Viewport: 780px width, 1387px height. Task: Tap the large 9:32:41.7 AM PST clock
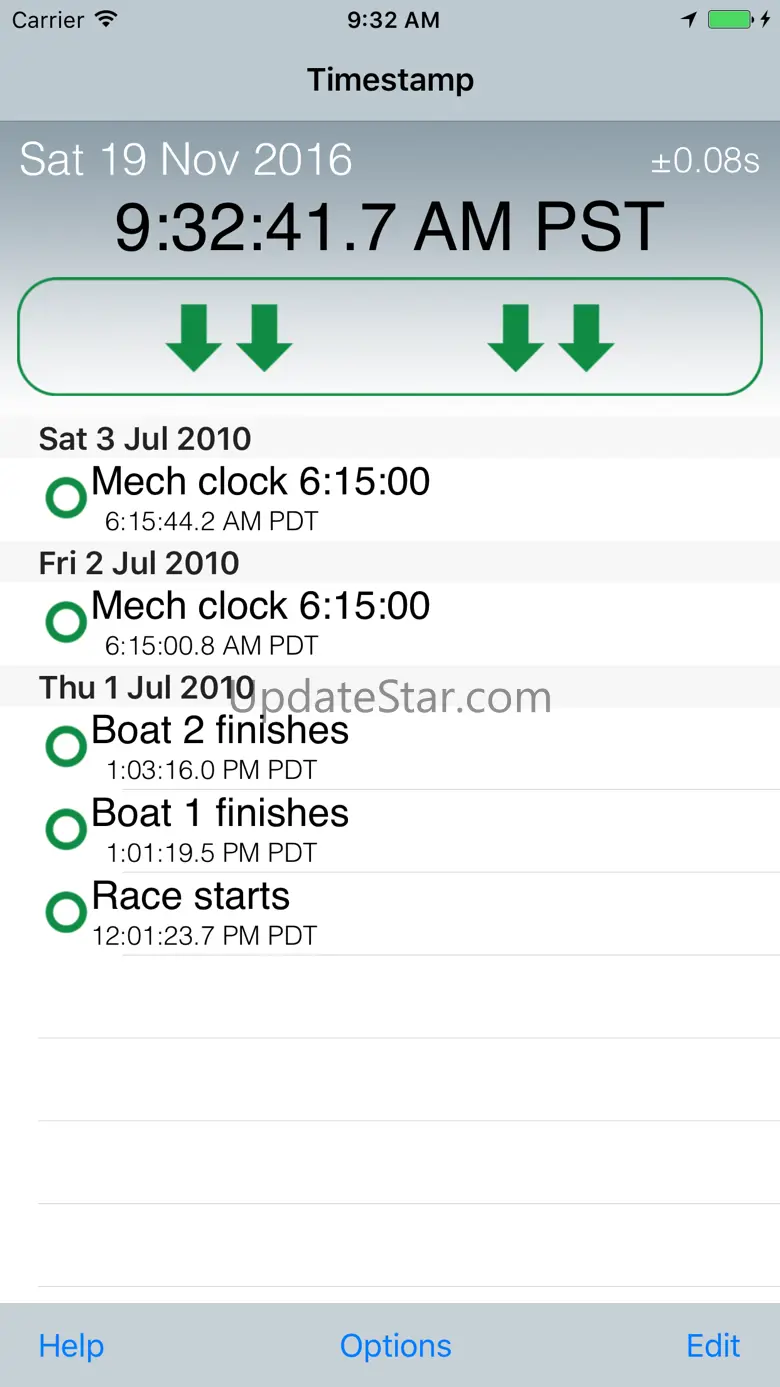click(x=389, y=227)
